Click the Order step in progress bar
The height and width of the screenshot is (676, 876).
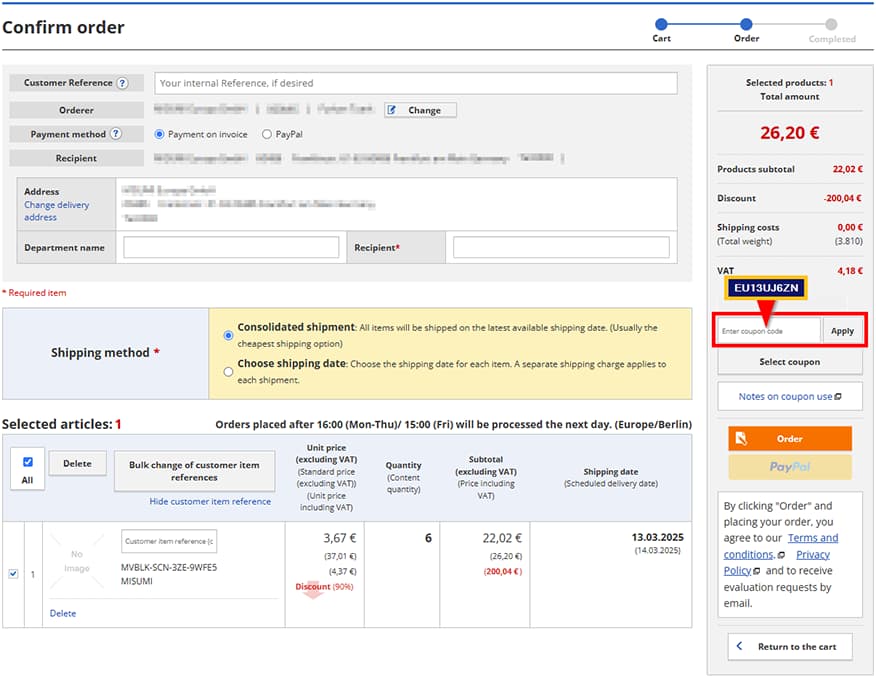click(746, 24)
